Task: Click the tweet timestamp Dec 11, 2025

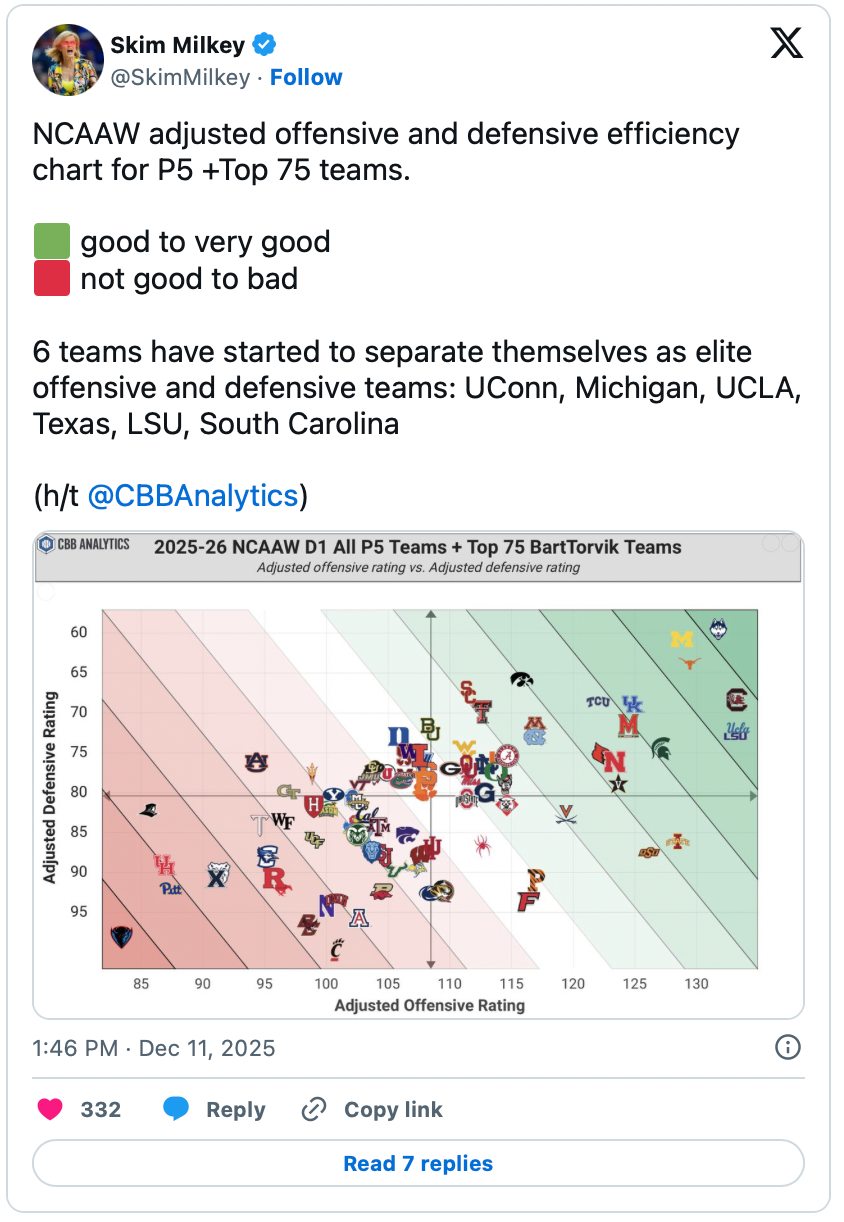Action: point(207,1048)
